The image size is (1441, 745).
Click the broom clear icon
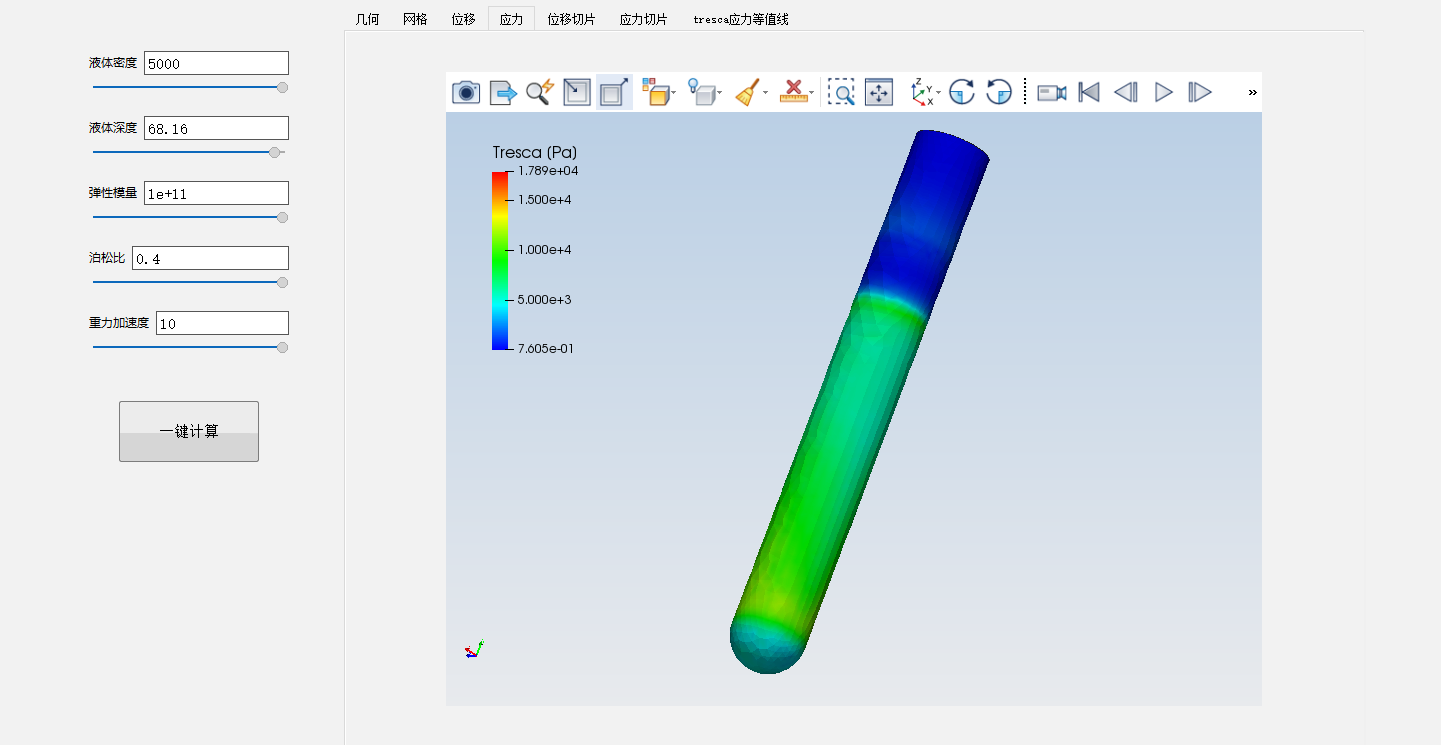click(747, 92)
